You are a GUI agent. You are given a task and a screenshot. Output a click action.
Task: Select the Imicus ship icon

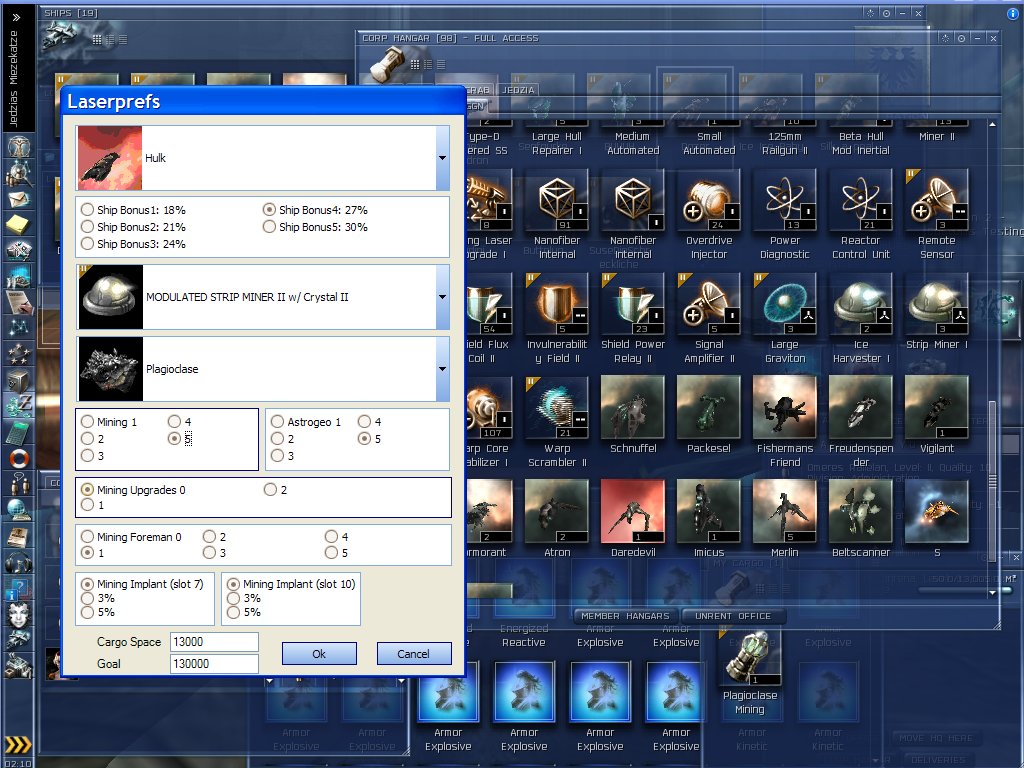point(709,511)
